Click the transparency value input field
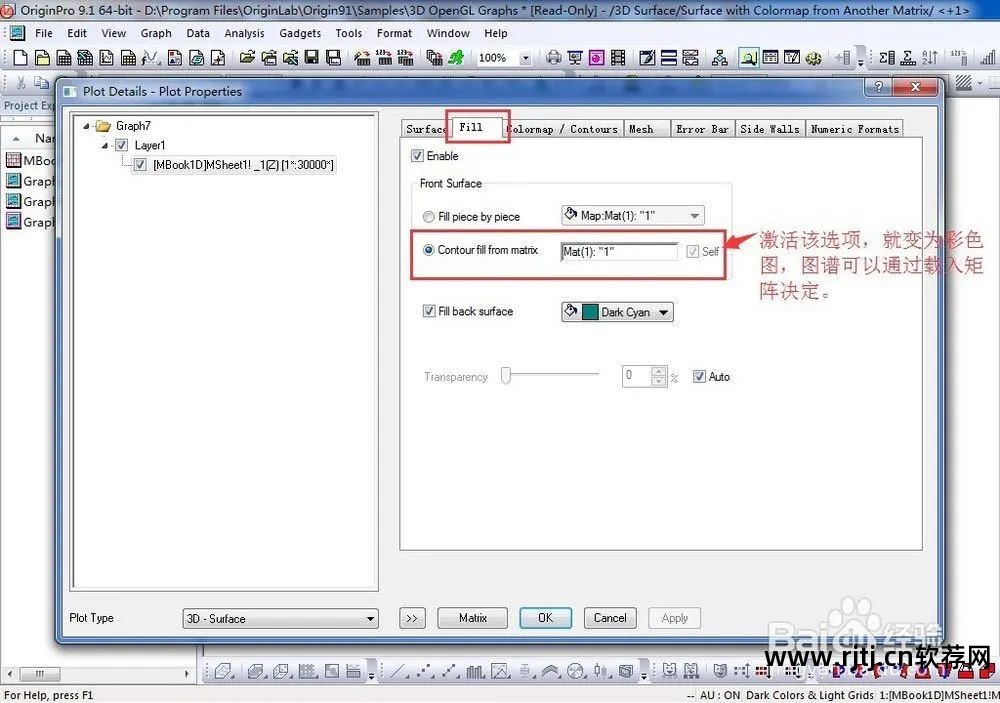Viewport: 1000px width, 703px height. tap(636, 376)
